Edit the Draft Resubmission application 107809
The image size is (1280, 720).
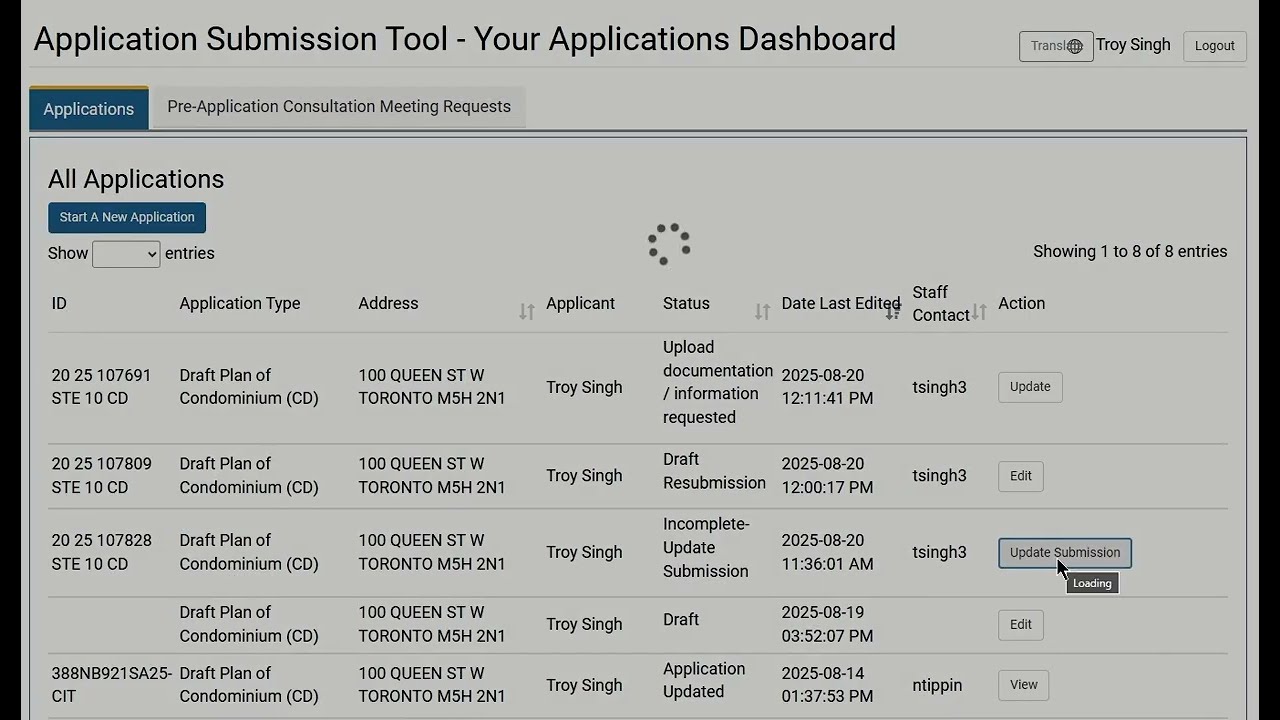(x=1020, y=476)
